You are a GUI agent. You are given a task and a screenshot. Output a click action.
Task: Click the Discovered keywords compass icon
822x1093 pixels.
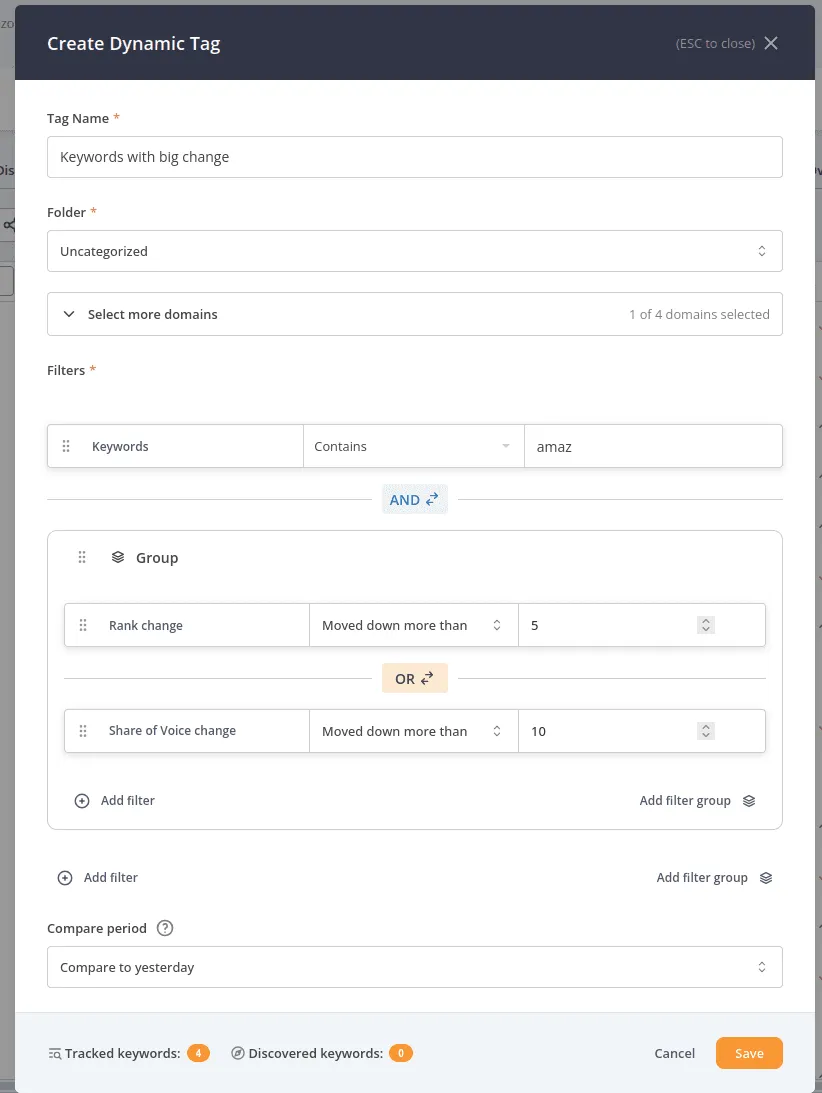click(238, 1053)
